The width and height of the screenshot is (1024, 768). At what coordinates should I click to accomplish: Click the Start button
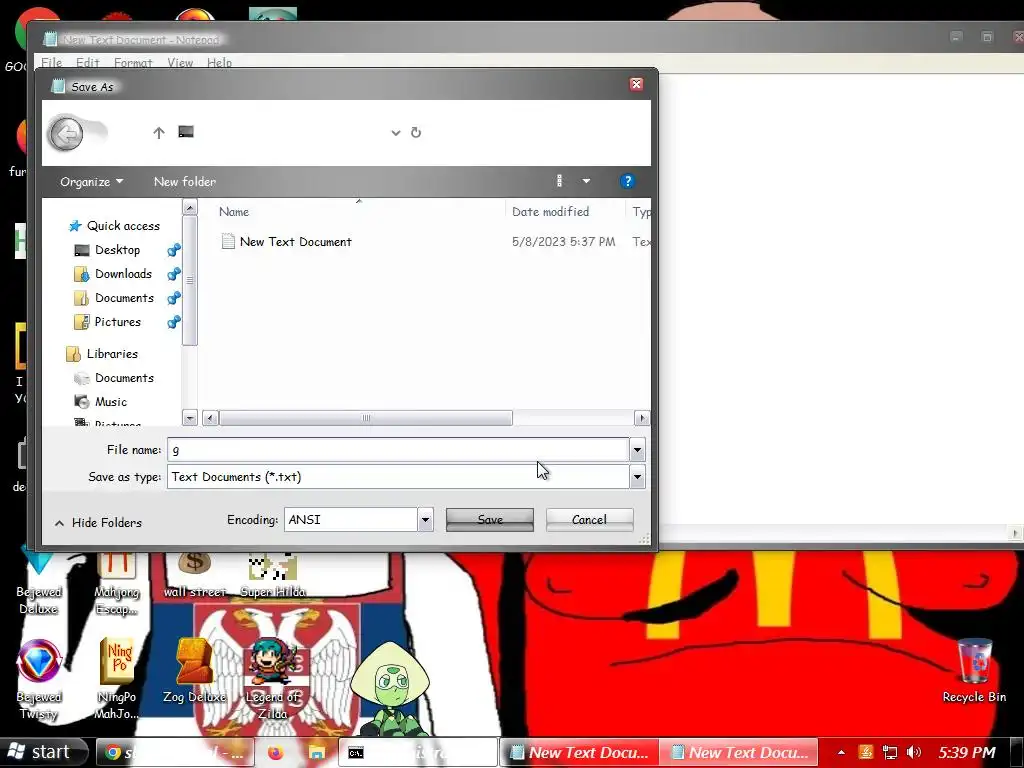tap(42, 752)
